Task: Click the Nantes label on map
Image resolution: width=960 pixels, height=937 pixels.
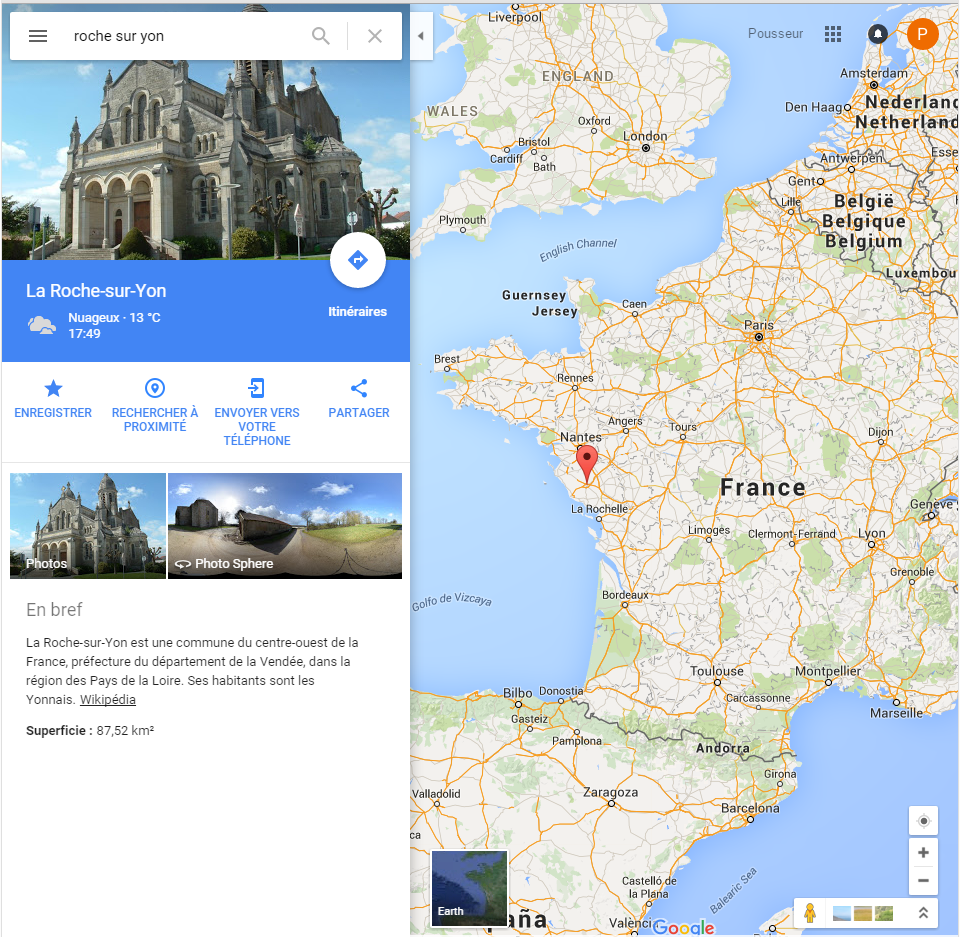Action: click(x=581, y=437)
